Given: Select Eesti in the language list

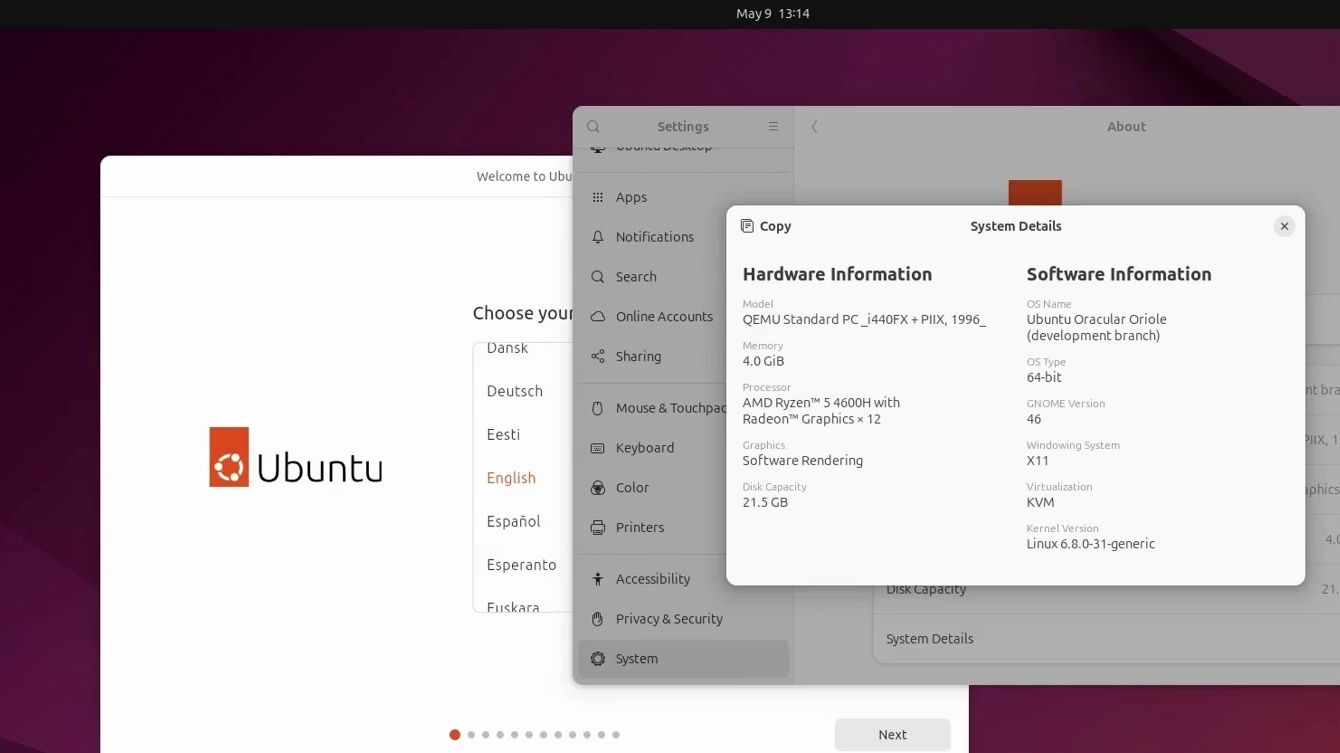Looking at the screenshot, I should [x=503, y=435].
